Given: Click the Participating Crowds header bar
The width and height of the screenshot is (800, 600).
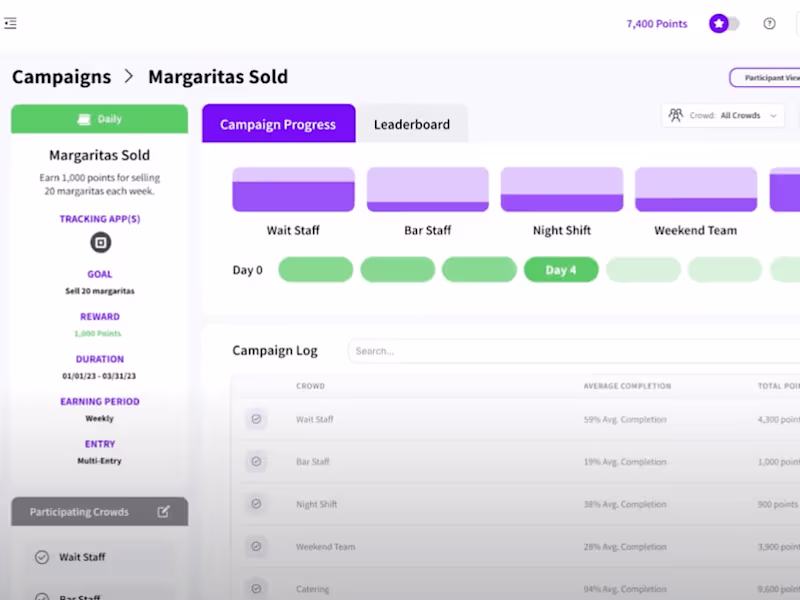Looking at the screenshot, I should coord(99,512).
